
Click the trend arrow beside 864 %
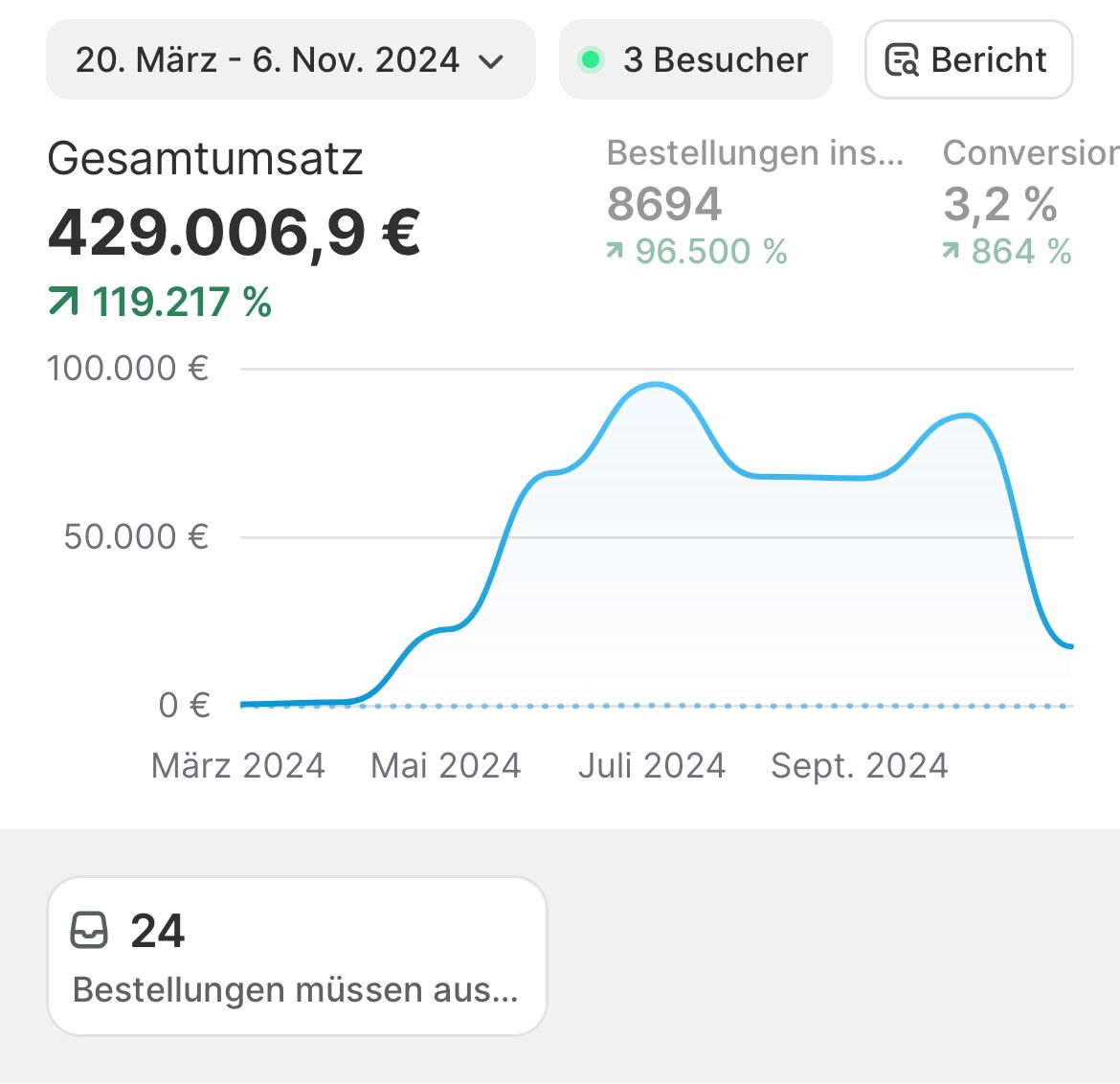(x=951, y=251)
